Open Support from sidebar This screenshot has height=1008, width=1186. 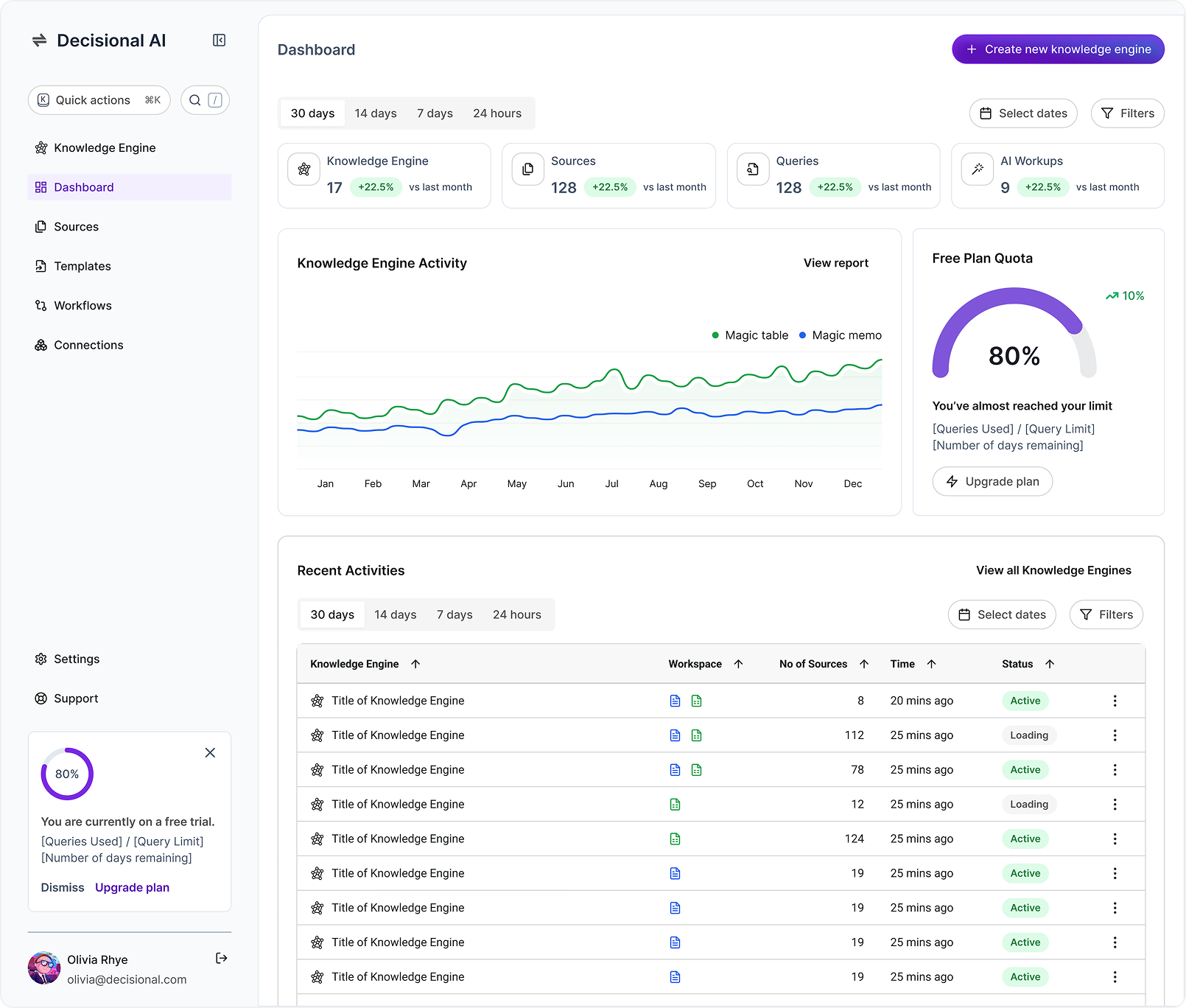[130, 699]
